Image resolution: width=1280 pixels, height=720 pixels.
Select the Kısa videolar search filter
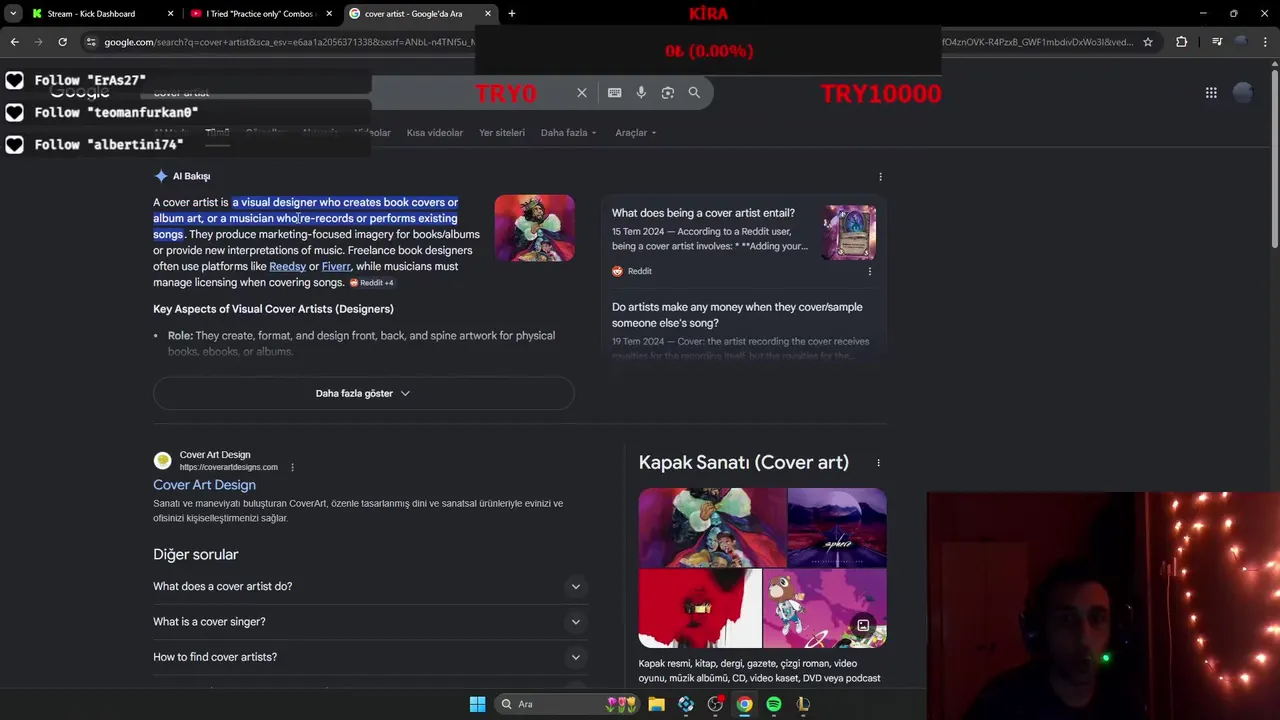point(434,132)
